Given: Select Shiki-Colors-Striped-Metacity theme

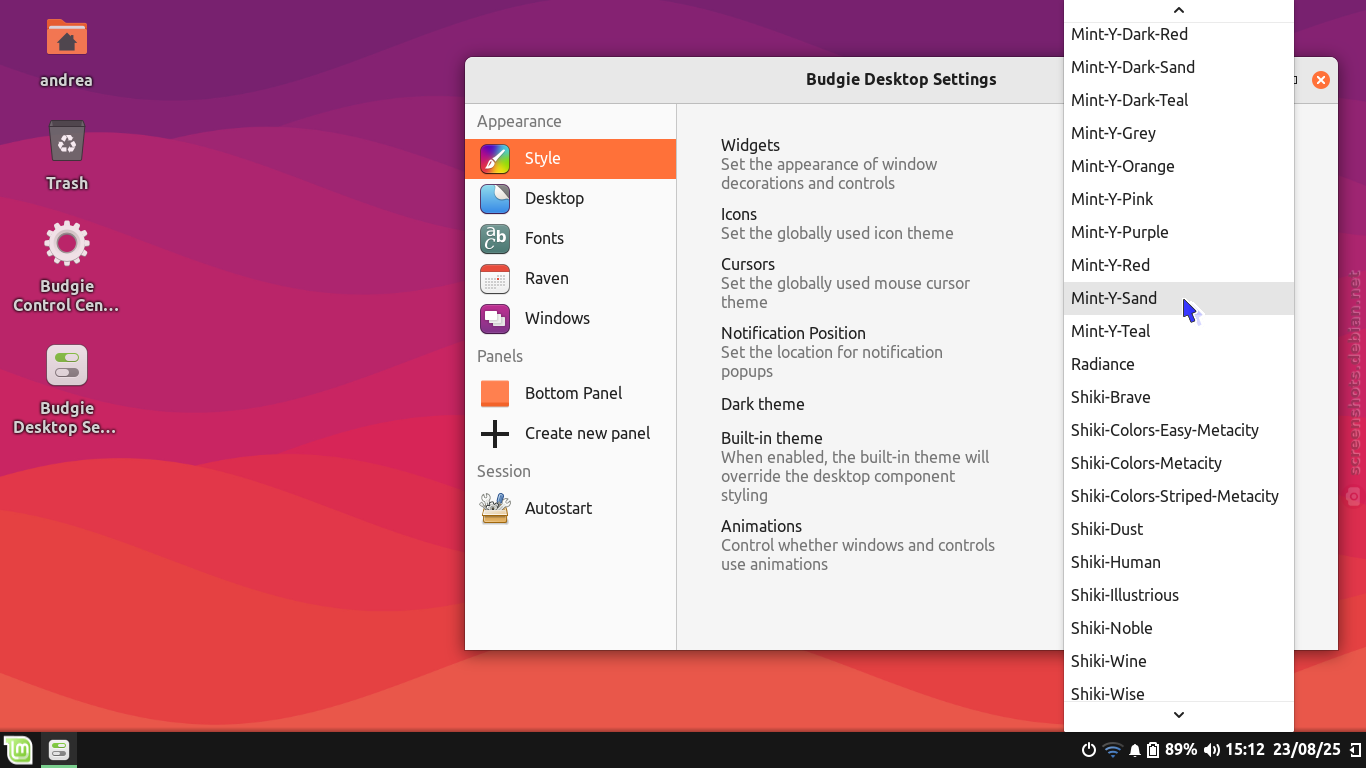Looking at the screenshot, I should point(1179,496).
